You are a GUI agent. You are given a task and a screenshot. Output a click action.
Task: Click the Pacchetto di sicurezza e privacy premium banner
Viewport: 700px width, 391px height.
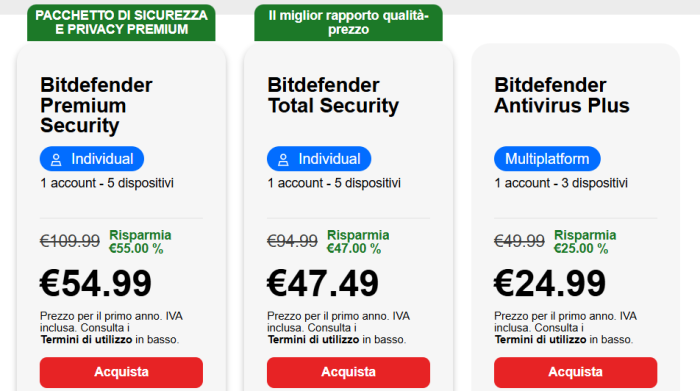tap(121, 23)
